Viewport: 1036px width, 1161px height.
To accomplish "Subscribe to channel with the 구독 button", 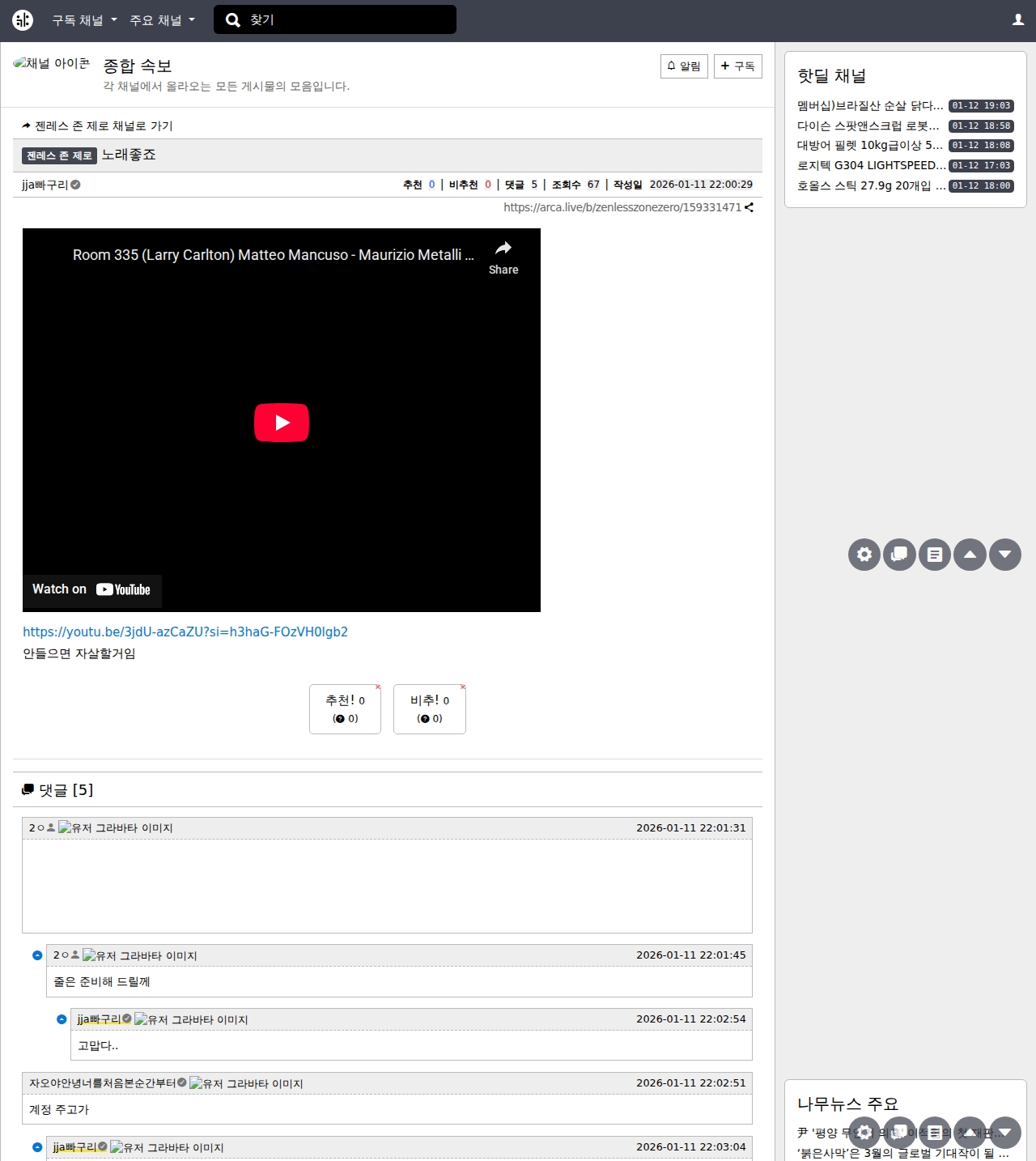I will (x=737, y=66).
